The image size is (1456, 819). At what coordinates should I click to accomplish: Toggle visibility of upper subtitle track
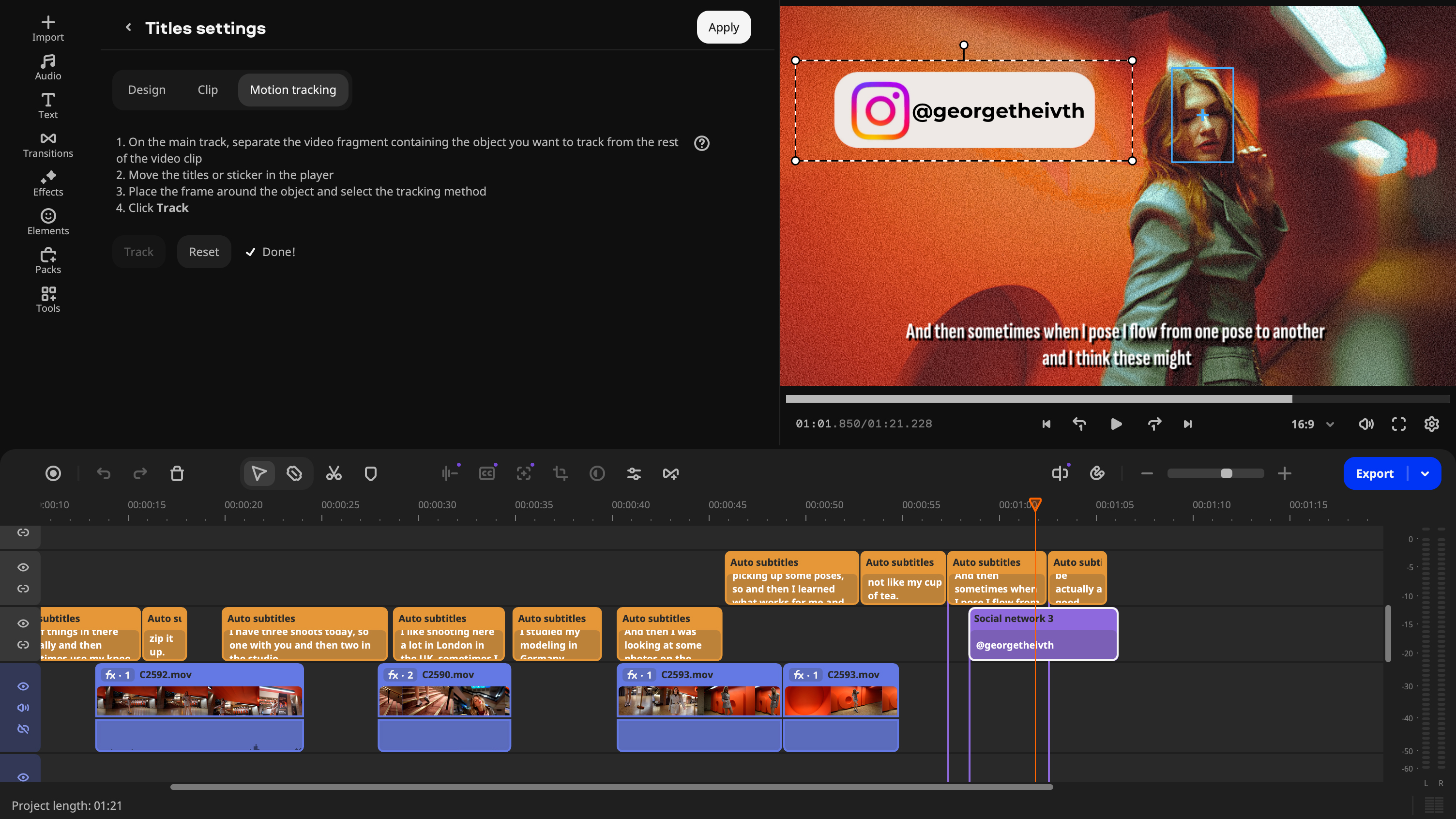click(23, 567)
